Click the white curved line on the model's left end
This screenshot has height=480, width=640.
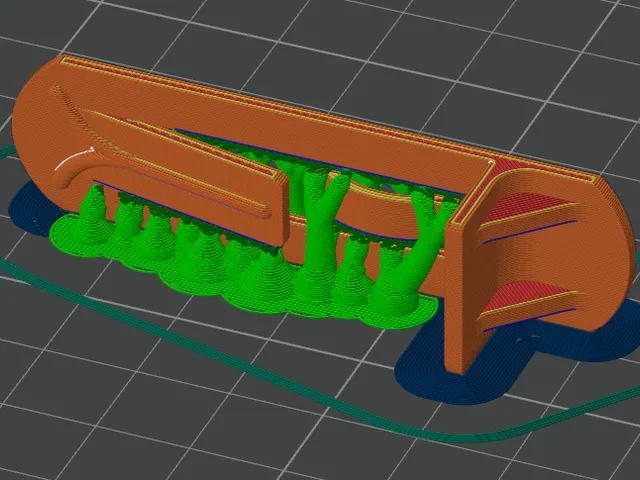74,158
